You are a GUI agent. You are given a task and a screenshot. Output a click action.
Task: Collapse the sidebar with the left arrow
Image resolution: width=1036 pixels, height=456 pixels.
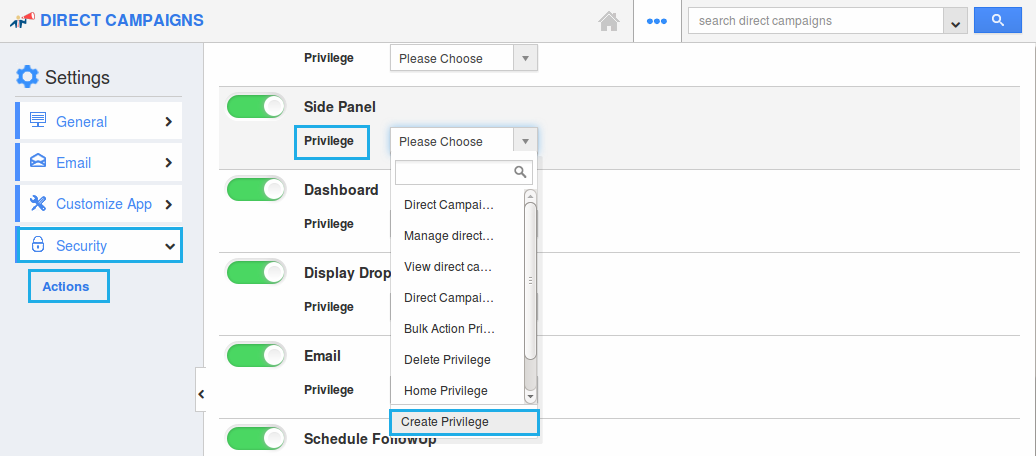201,394
